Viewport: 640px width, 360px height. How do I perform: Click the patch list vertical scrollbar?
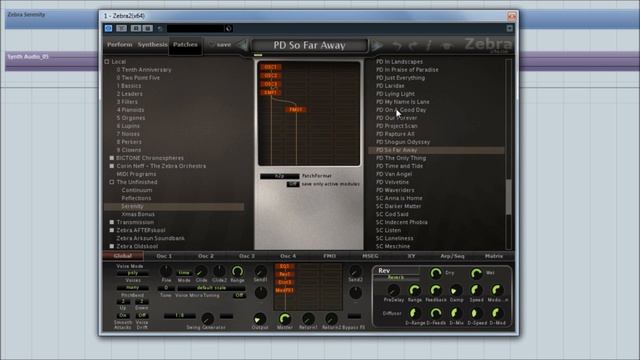(509, 196)
